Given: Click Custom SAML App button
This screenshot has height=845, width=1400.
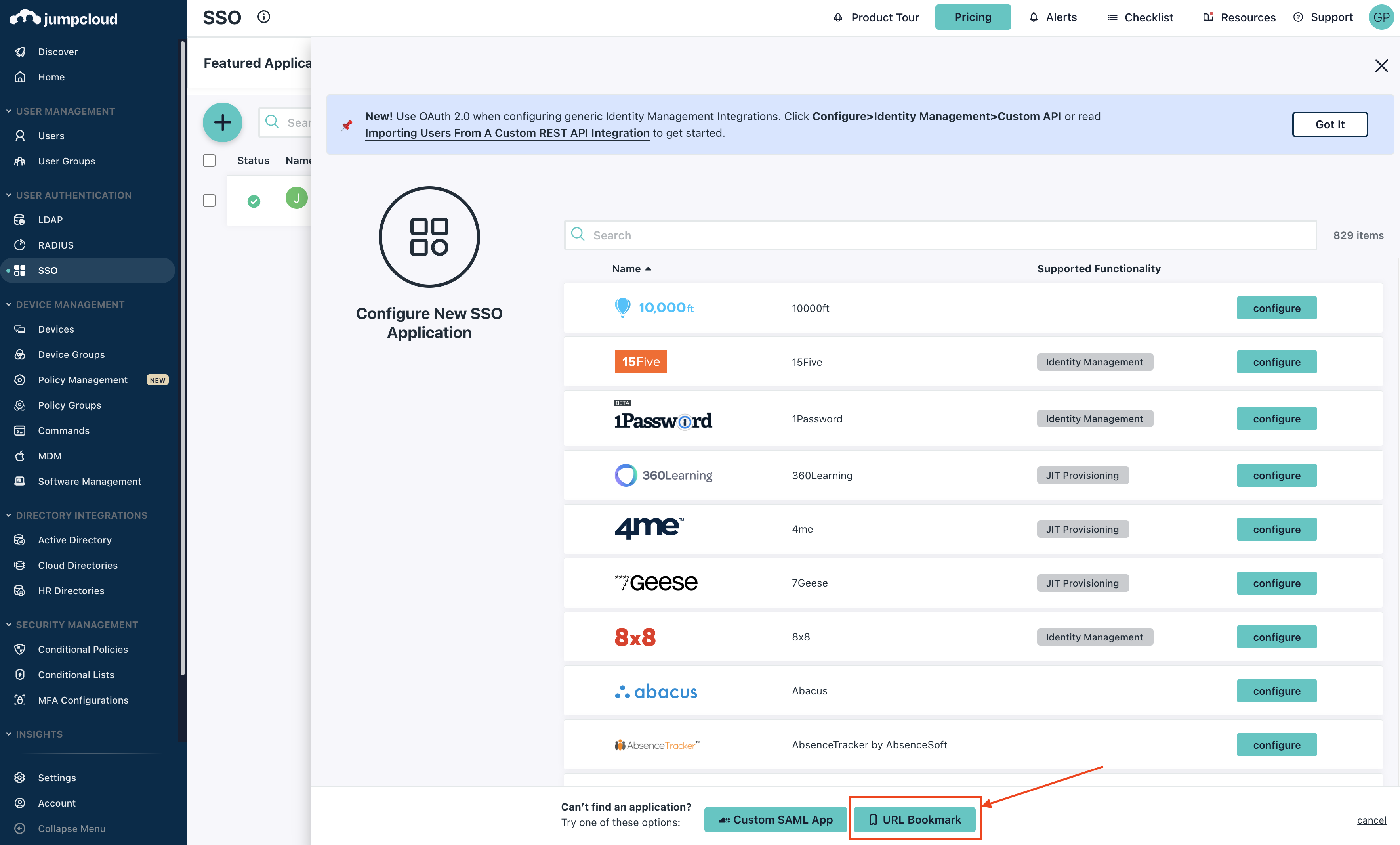Looking at the screenshot, I should click(775, 819).
